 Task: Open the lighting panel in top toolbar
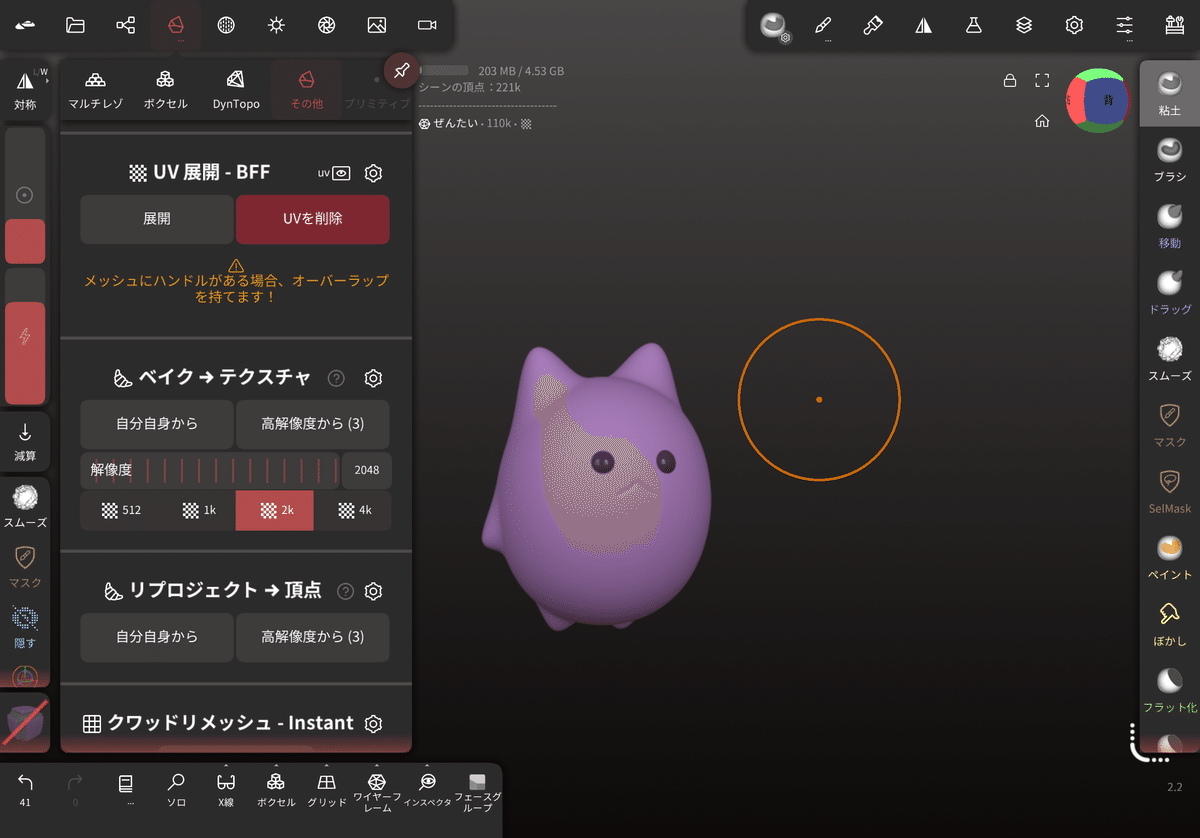click(x=276, y=25)
